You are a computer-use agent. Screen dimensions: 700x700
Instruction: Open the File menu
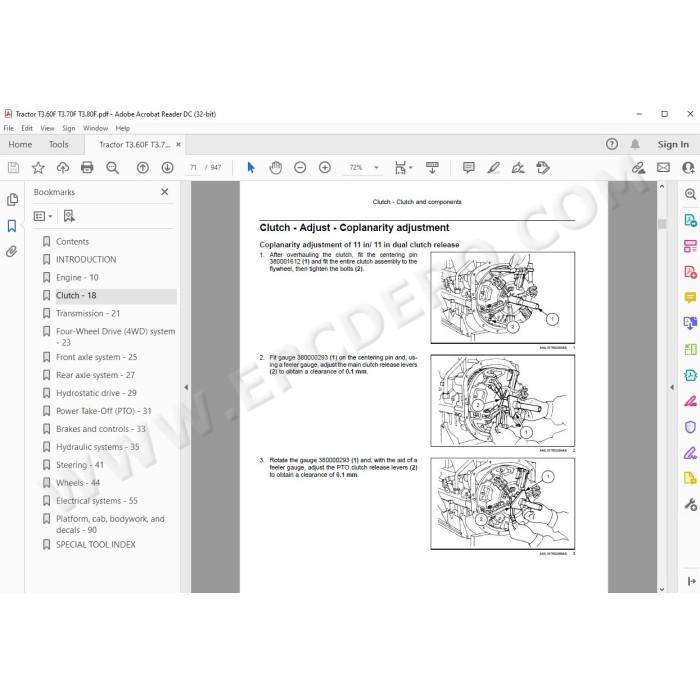(8, 128)
